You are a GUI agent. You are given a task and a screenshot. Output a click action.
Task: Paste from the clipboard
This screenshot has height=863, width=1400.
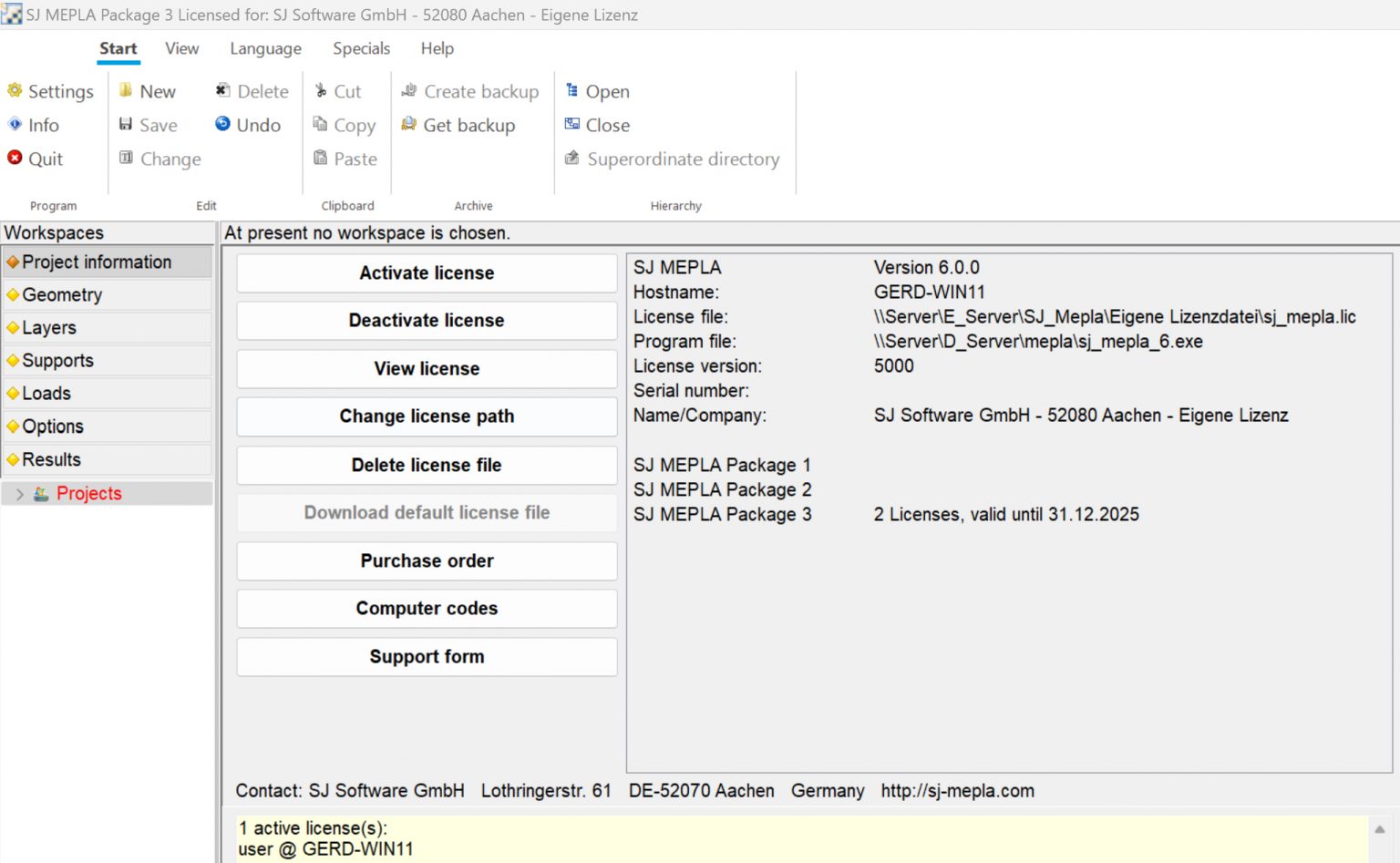[320, 158]
